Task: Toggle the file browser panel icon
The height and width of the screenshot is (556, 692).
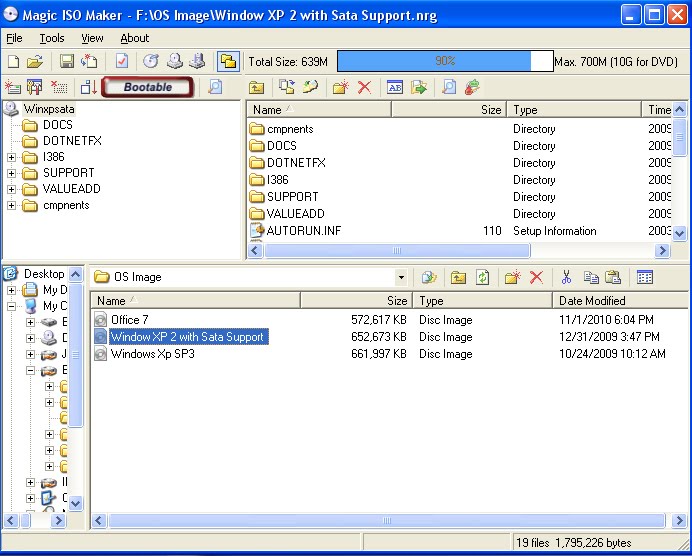Action: tap(228, 61)
